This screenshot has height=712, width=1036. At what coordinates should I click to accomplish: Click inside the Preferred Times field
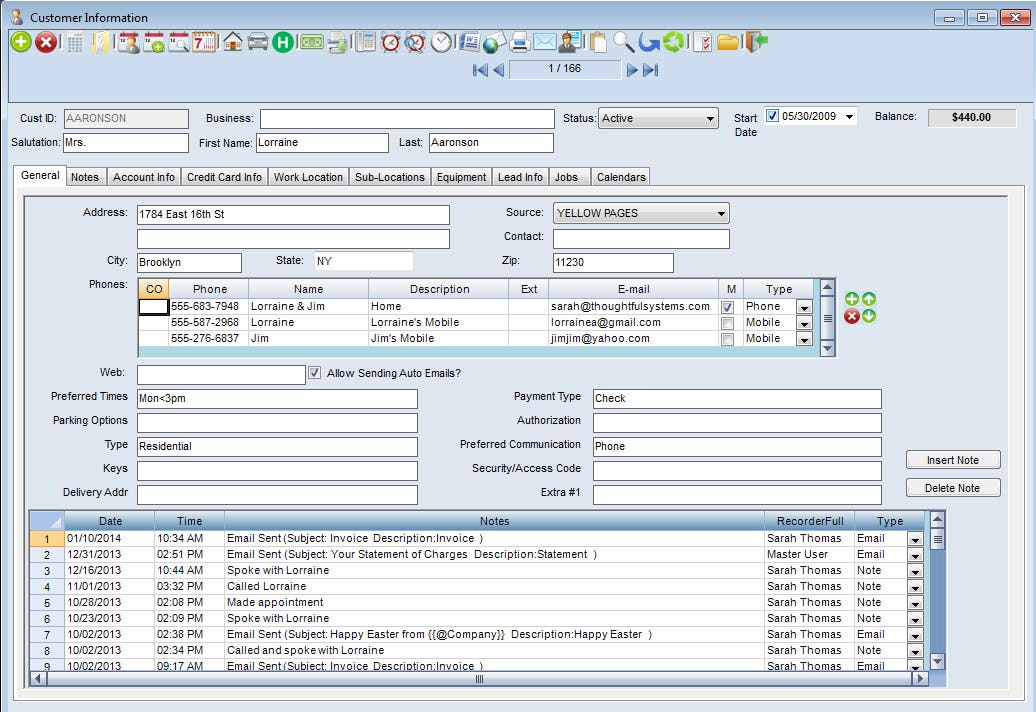(277, 398)
